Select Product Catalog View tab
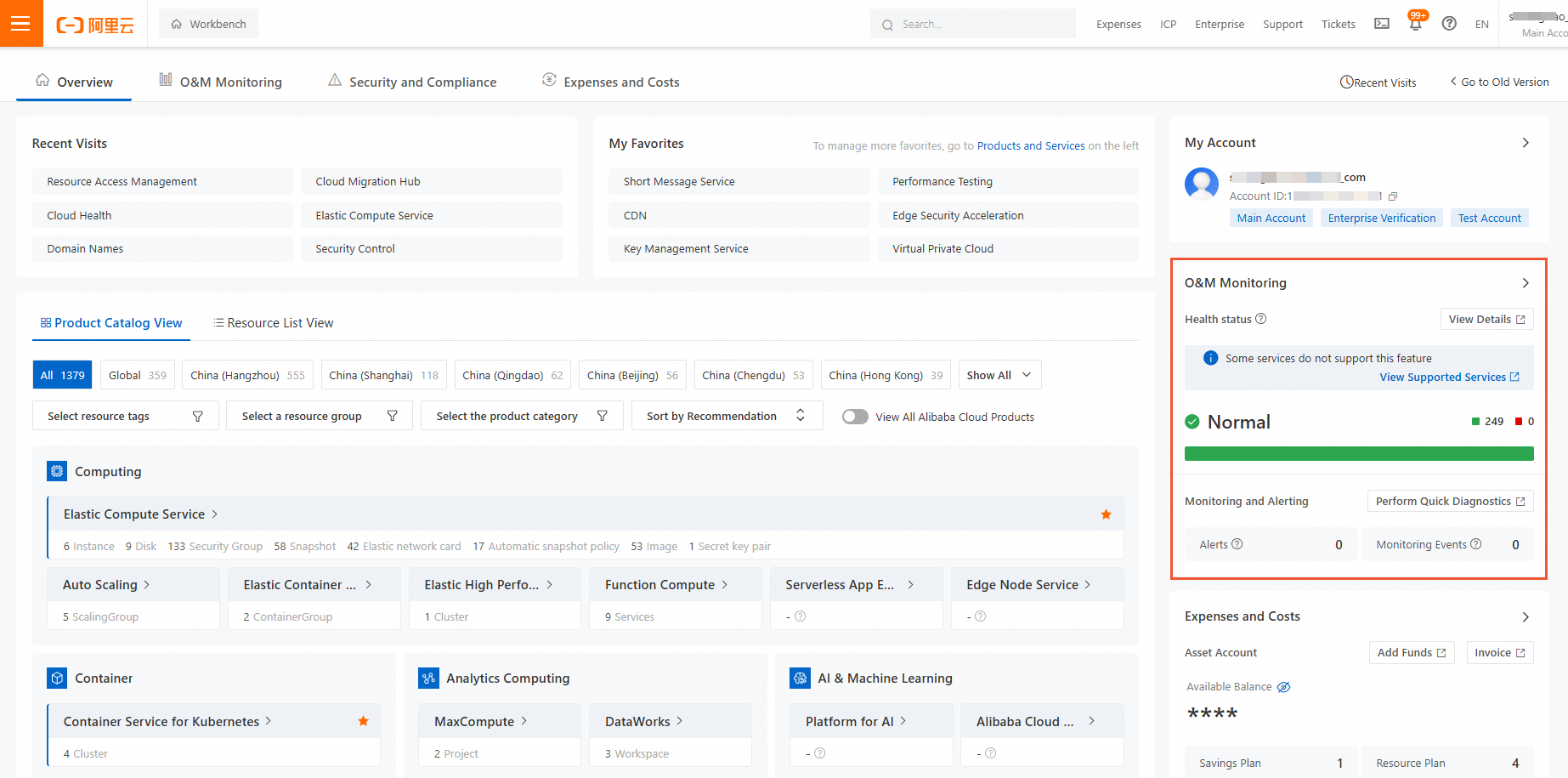The width and height of the screenshot is (1568, 778). point(111,323)
